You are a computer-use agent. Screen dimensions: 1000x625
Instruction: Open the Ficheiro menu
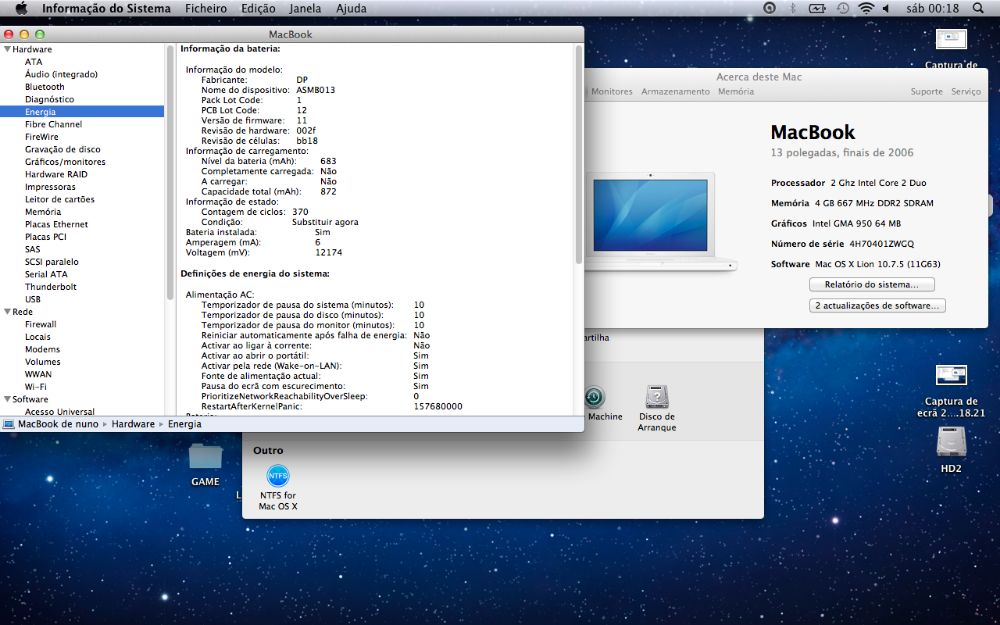click(x=205, y=8)
